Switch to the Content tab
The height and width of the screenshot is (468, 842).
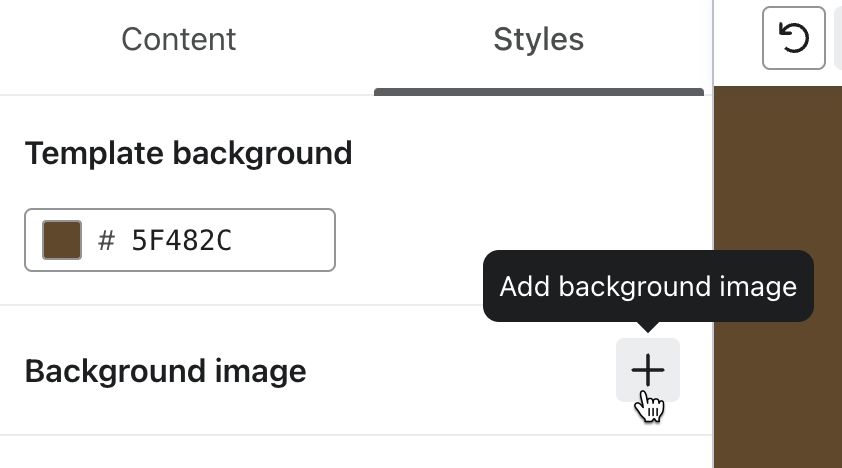coord(178,40)
